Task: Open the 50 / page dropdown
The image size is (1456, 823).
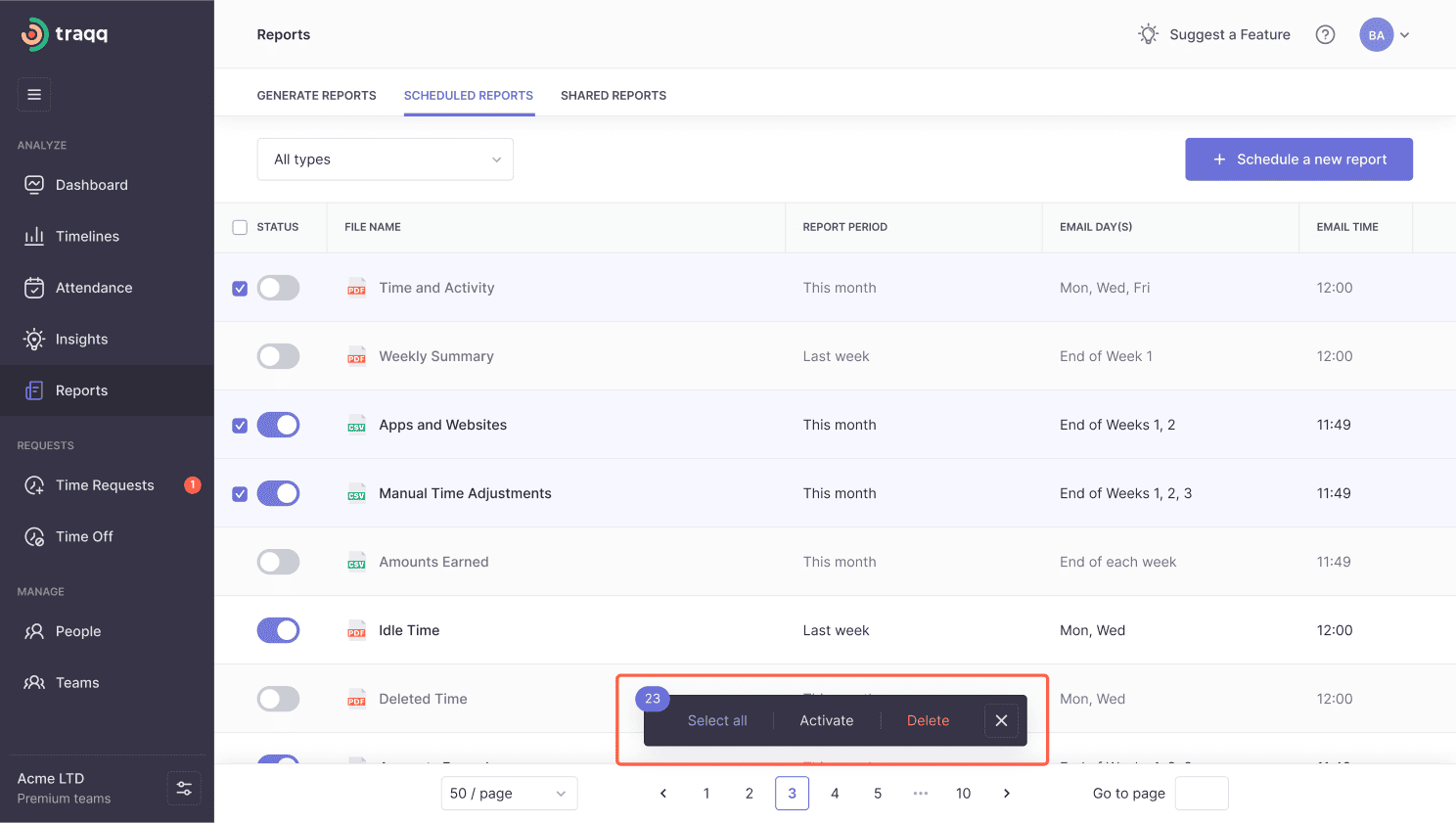Action: pyautogui.click(x=509, y=794)
